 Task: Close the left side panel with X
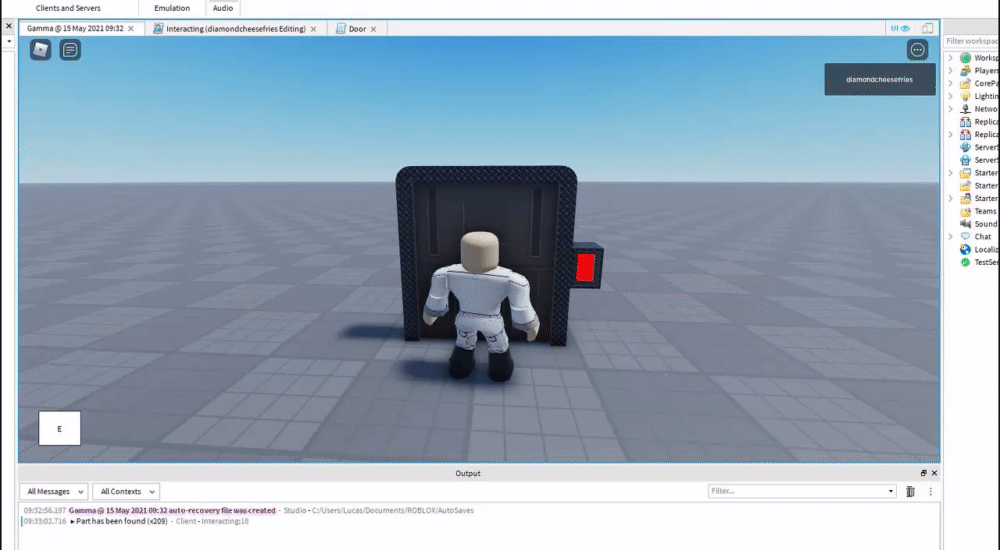[9, 26]
